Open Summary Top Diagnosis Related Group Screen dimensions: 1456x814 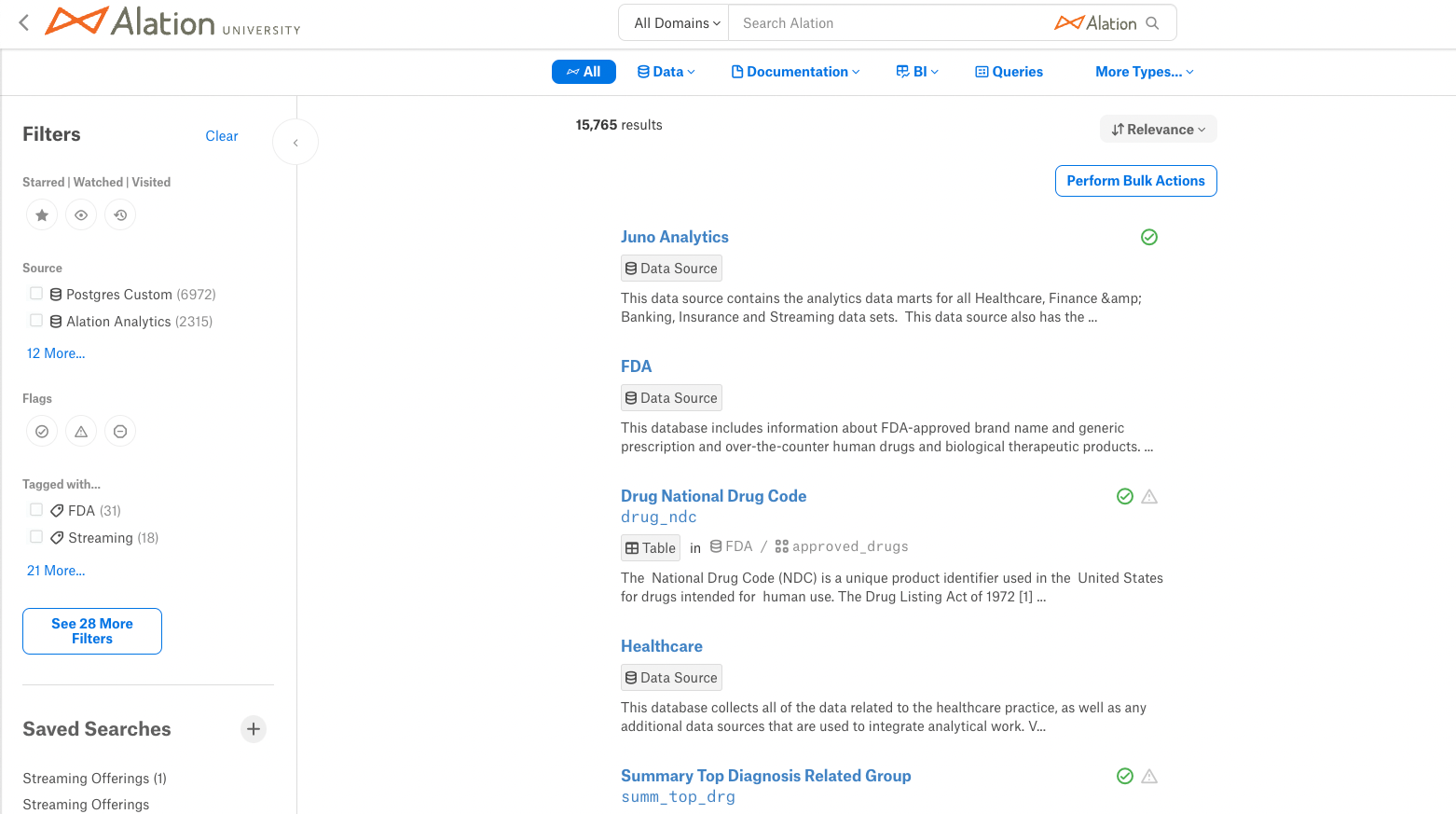pos(766,776)
